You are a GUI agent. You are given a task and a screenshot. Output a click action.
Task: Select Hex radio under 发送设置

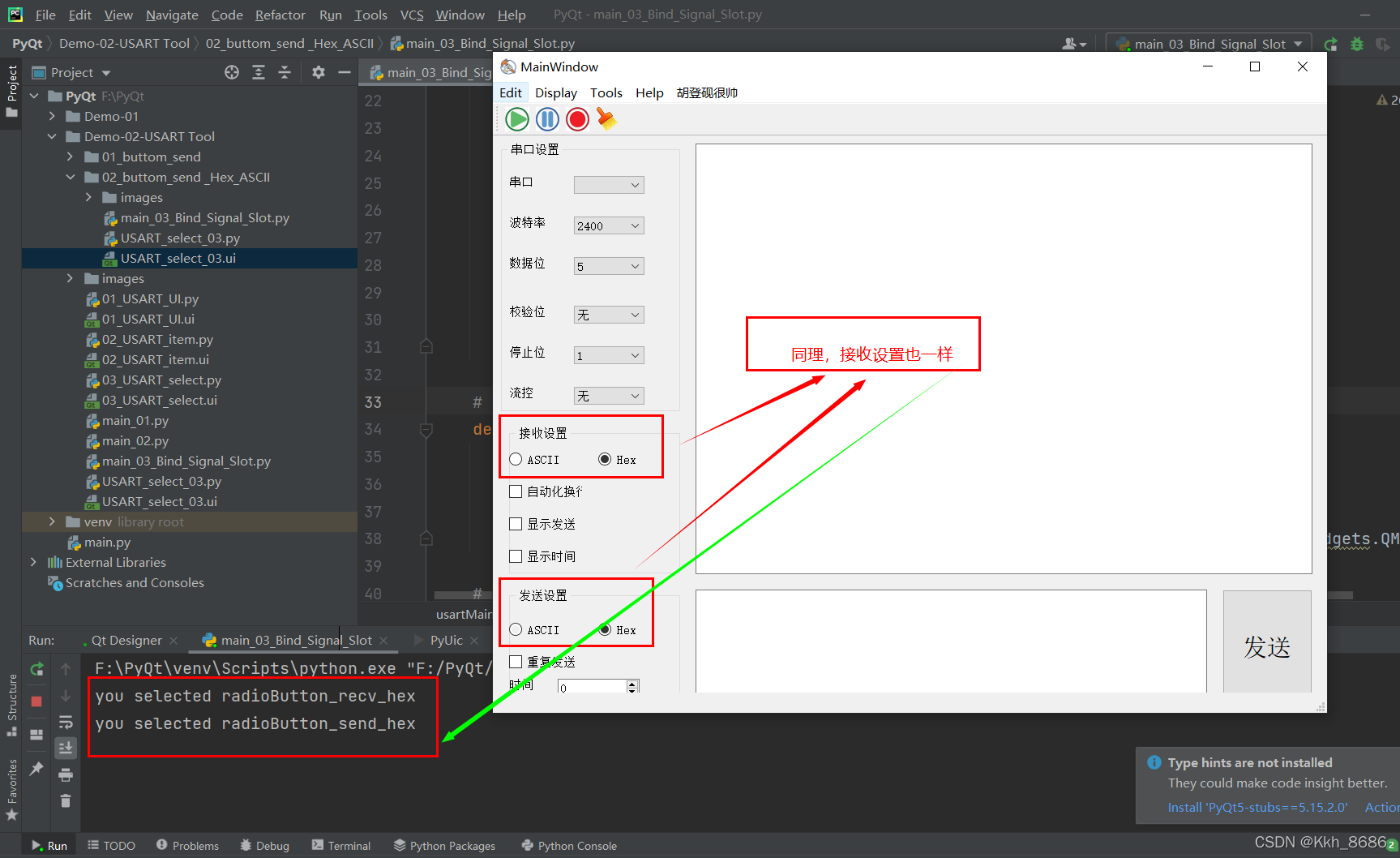[605, 630]
